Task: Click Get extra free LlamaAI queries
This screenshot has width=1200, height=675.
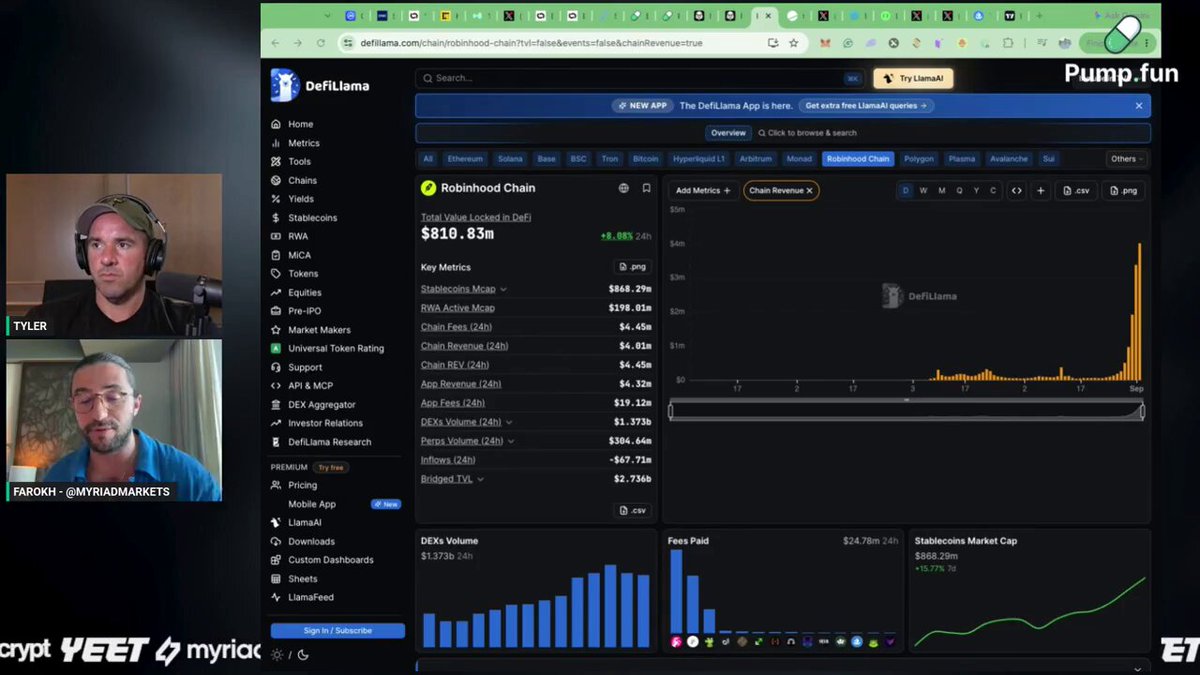Action: (866, 105)
